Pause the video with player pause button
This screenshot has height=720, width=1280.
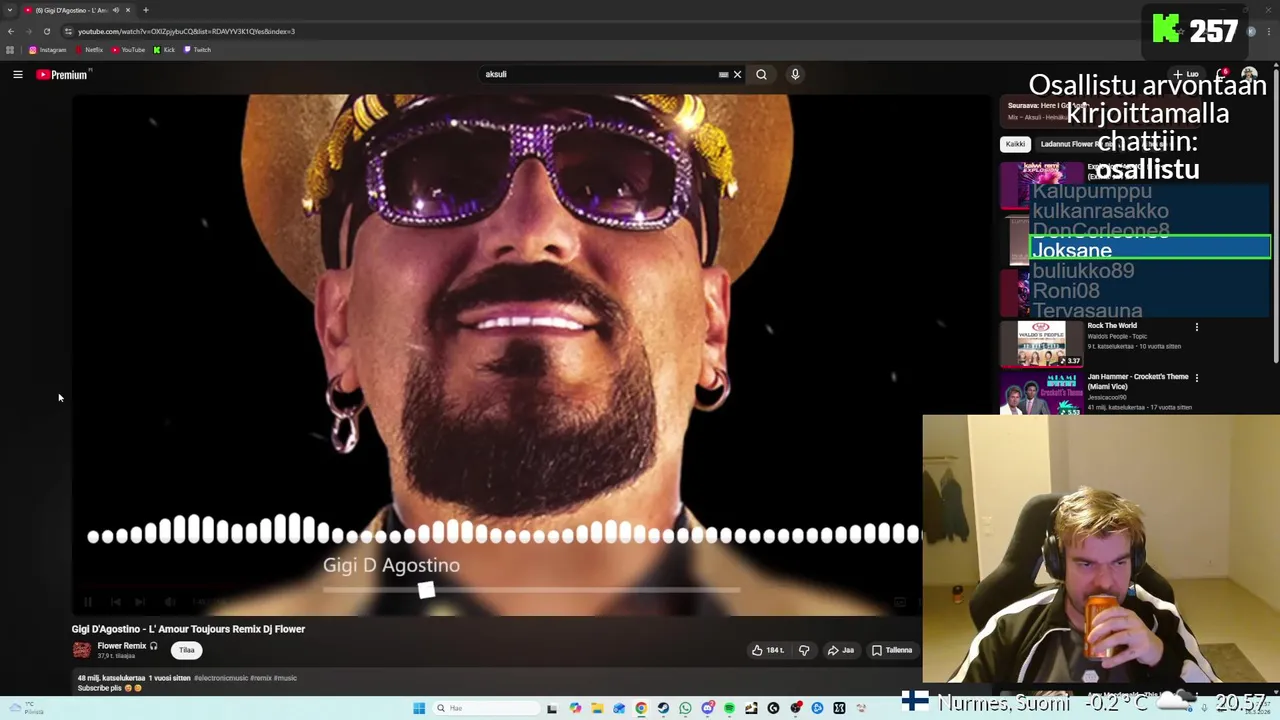point(88,602)
